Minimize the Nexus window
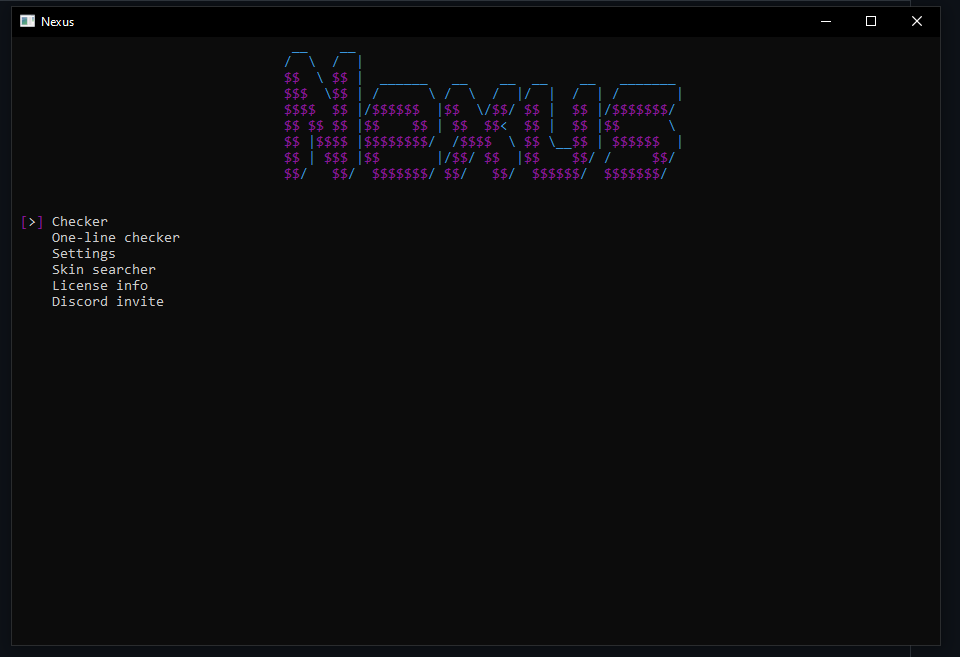960x657 pixels. click(826, 21)
